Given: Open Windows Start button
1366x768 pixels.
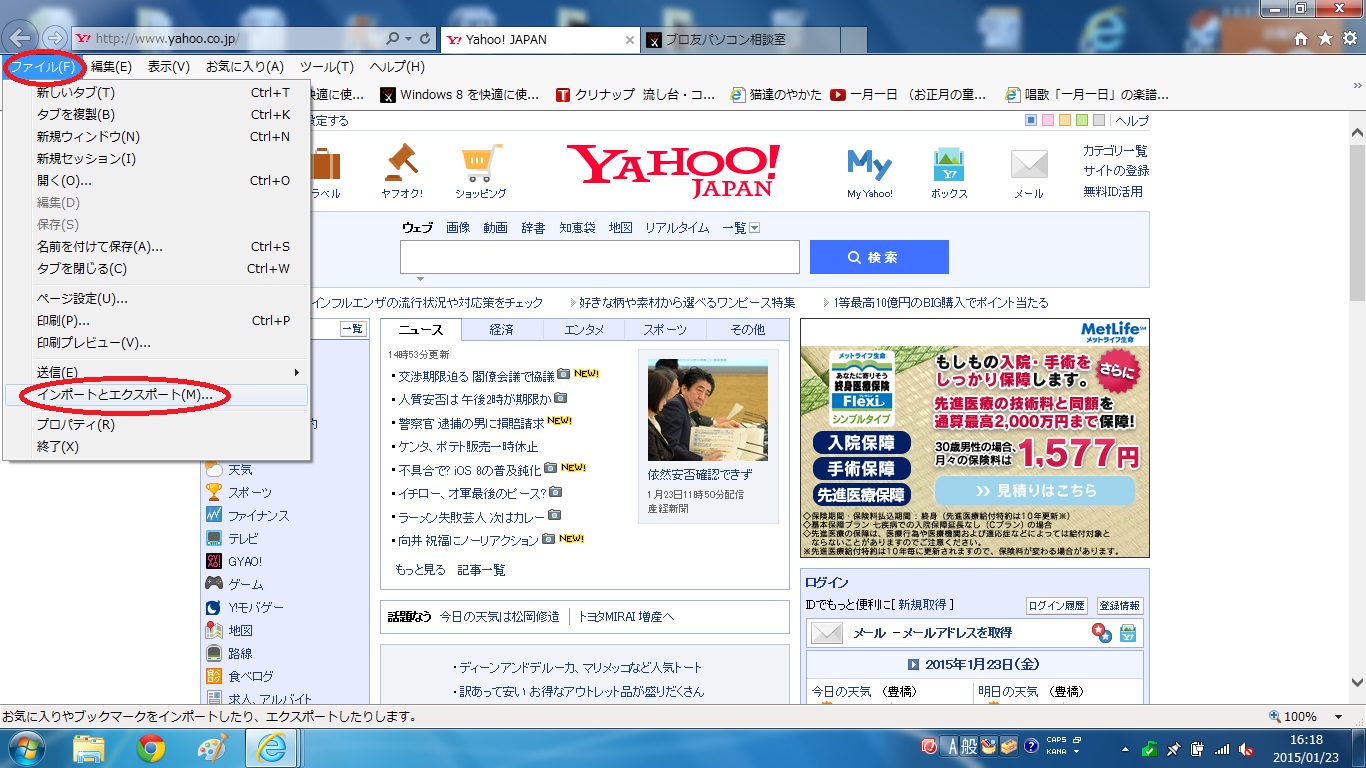Looking at the screenshot, I should point(26,748).
